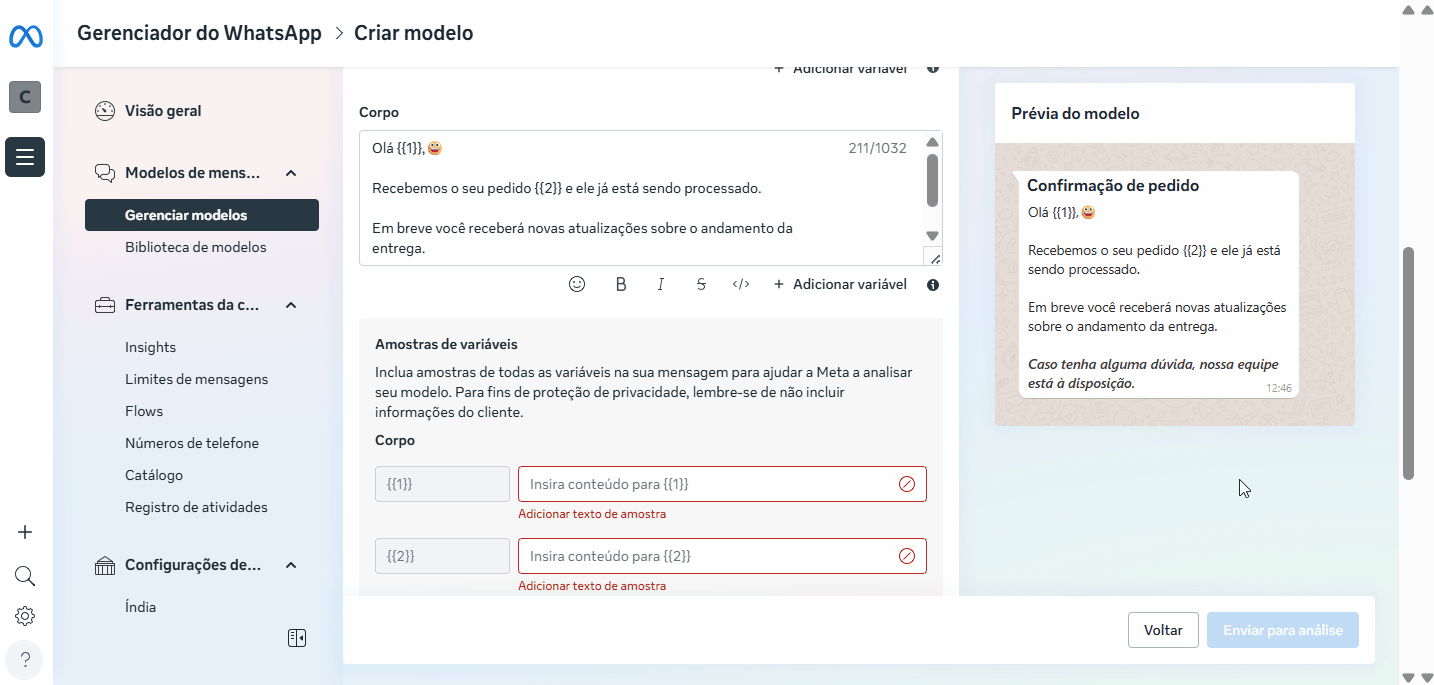Toggle strikethrough formatting in body toolbar
1434x685 pixels.
point(701,284)
